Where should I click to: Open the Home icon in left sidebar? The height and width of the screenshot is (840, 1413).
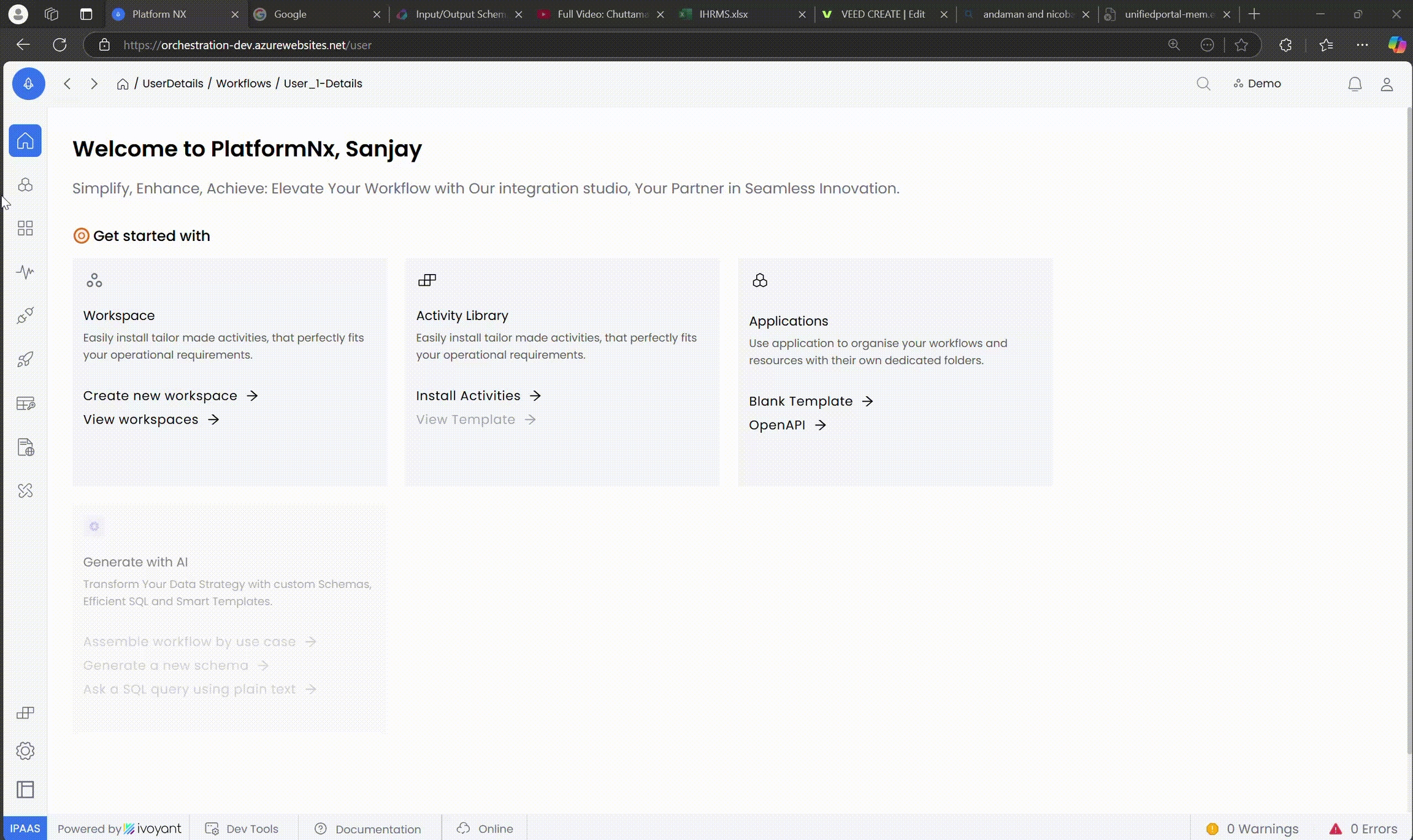tap(25, 141)
